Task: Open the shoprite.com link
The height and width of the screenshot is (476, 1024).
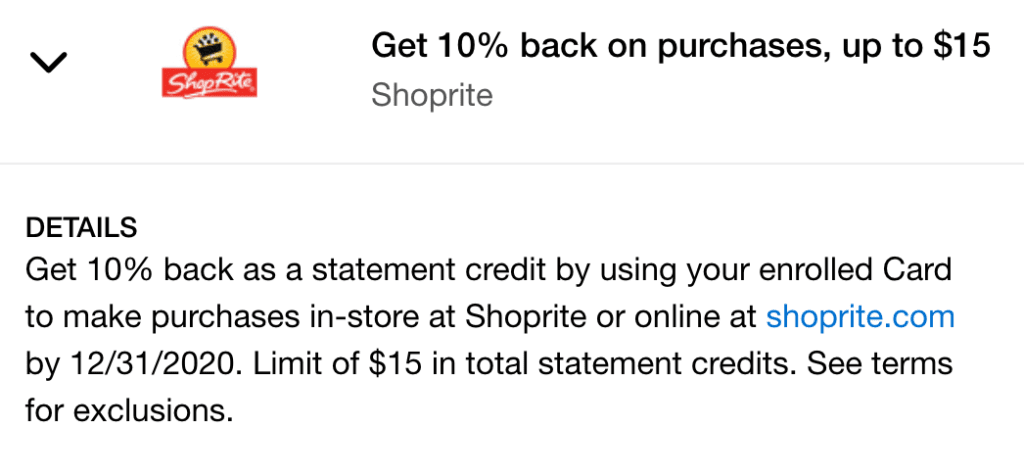Action: [860, 317]
